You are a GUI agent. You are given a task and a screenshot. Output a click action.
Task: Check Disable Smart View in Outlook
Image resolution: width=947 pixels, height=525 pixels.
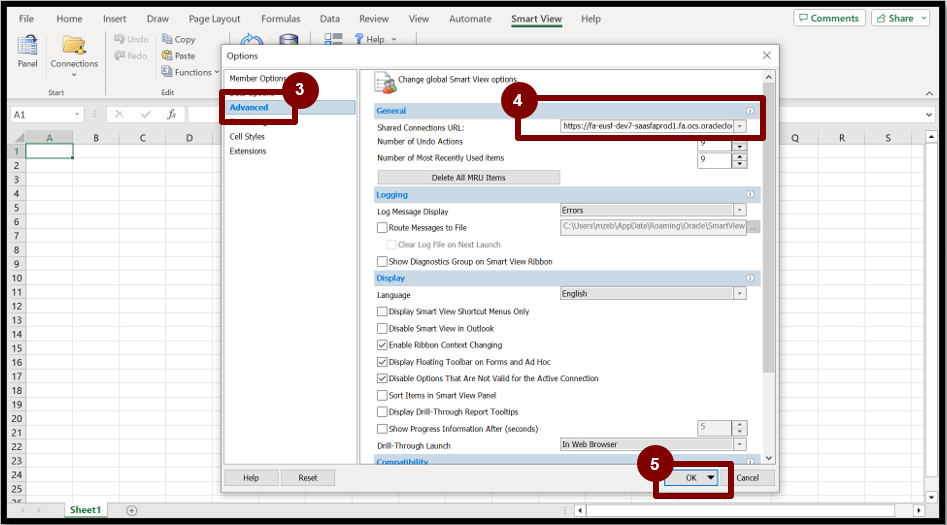click(382, 329)
